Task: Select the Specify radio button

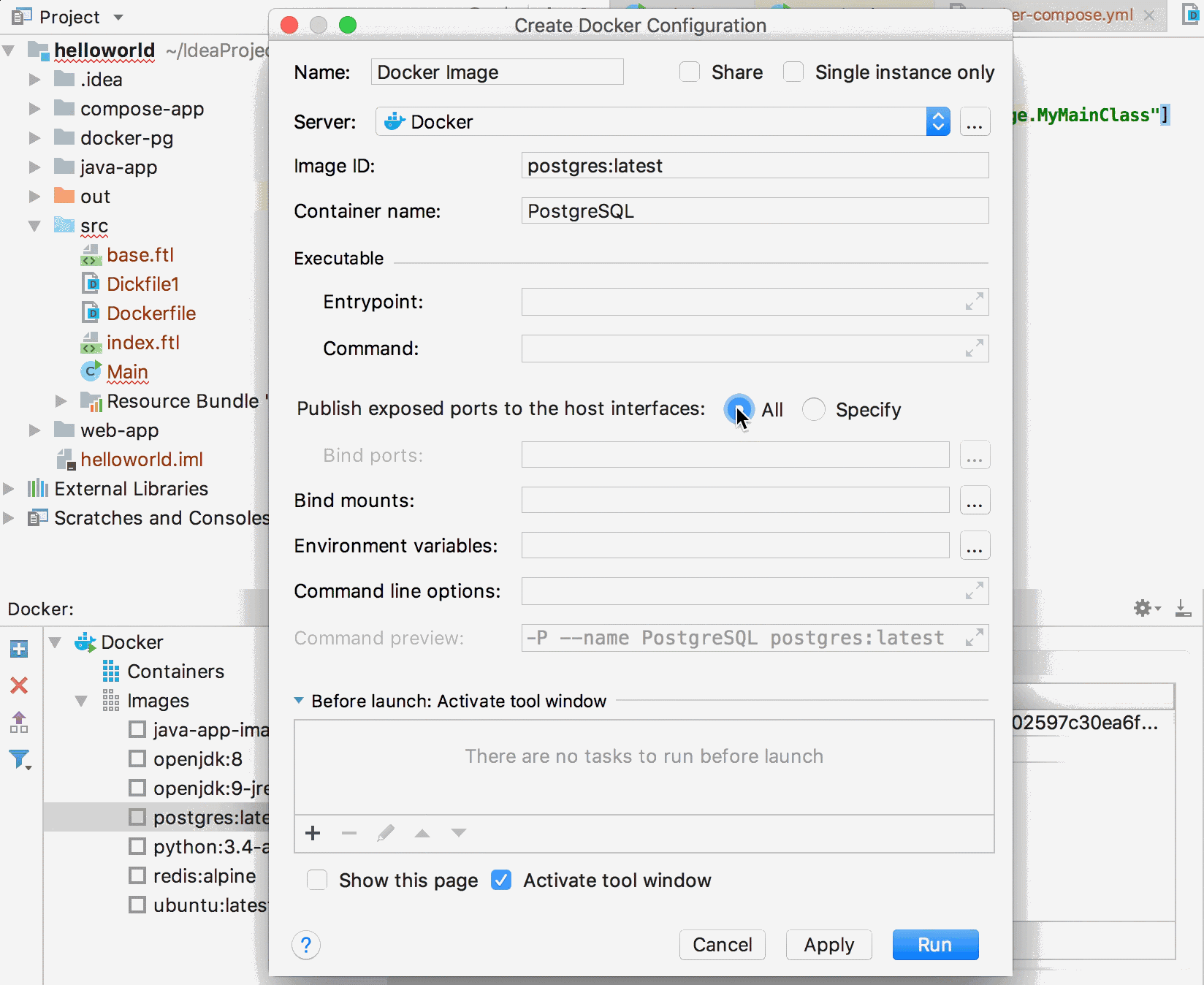Action: click(813, 409)
